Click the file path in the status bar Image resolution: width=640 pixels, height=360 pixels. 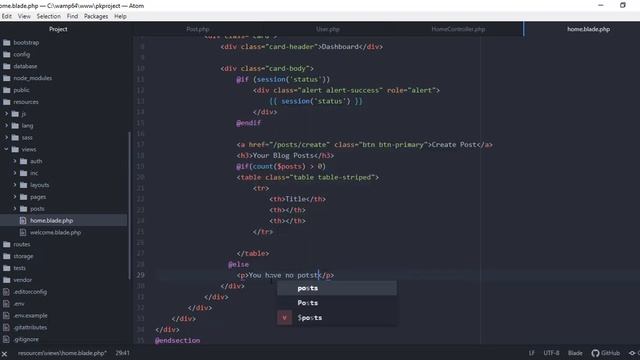click(x=62, y=353)
